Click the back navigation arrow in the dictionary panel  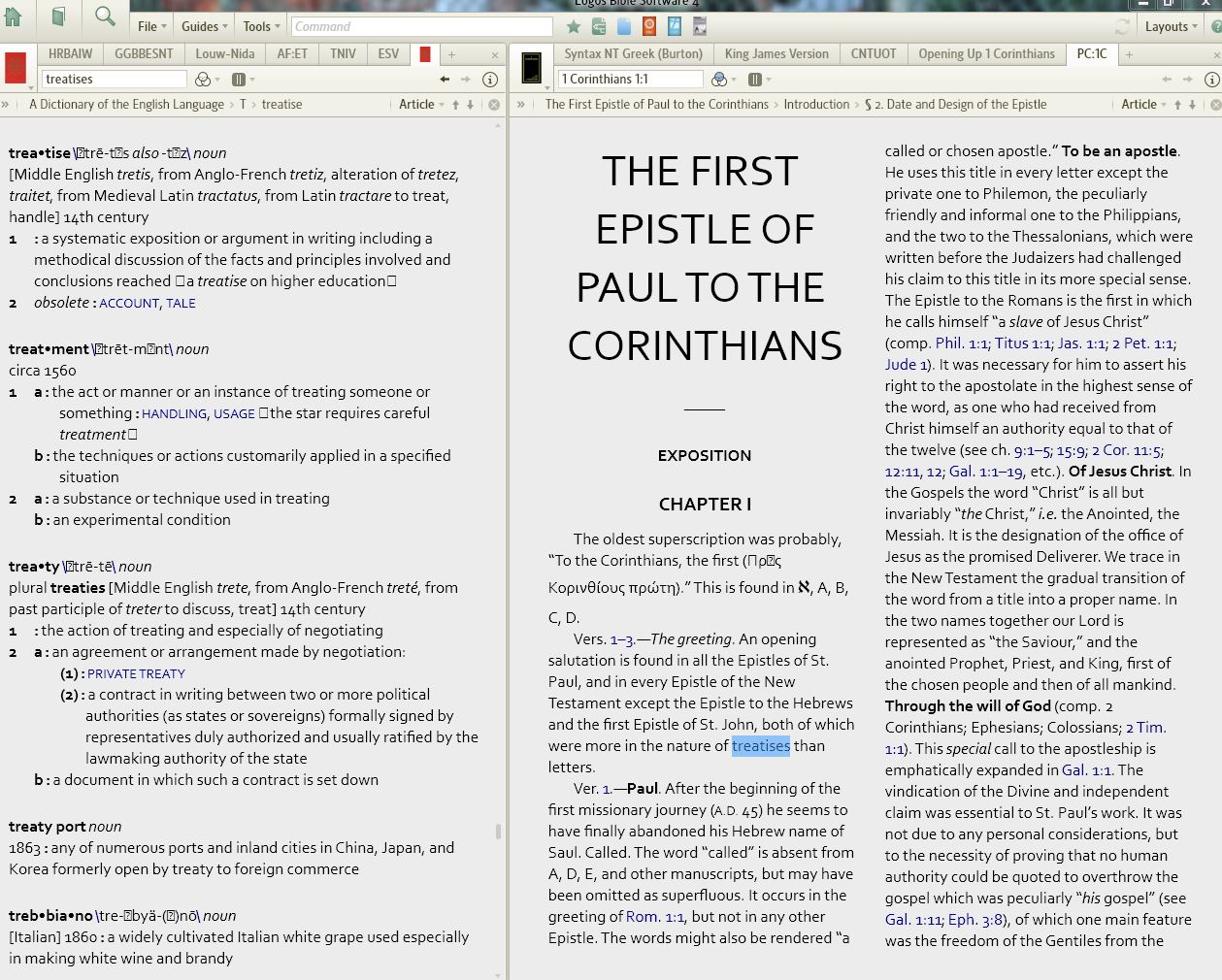tap(444, 79)
